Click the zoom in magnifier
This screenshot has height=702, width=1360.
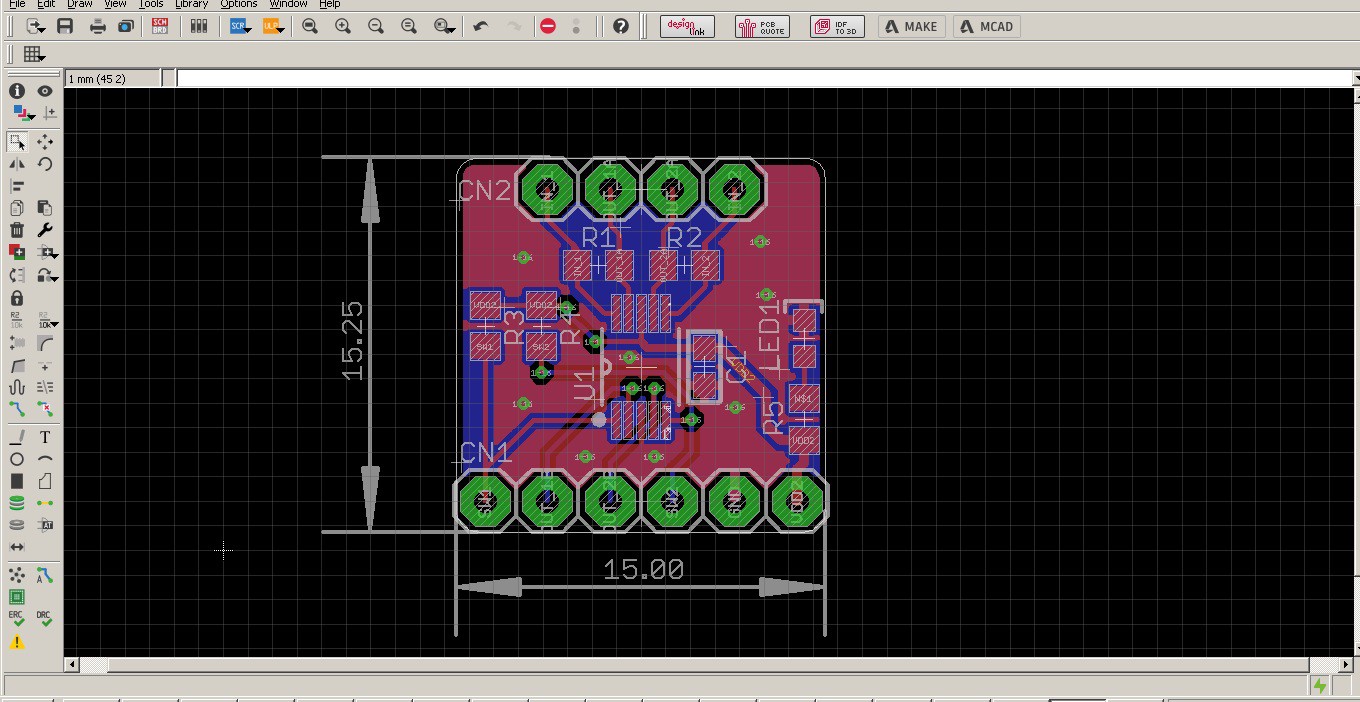point(343,27)
